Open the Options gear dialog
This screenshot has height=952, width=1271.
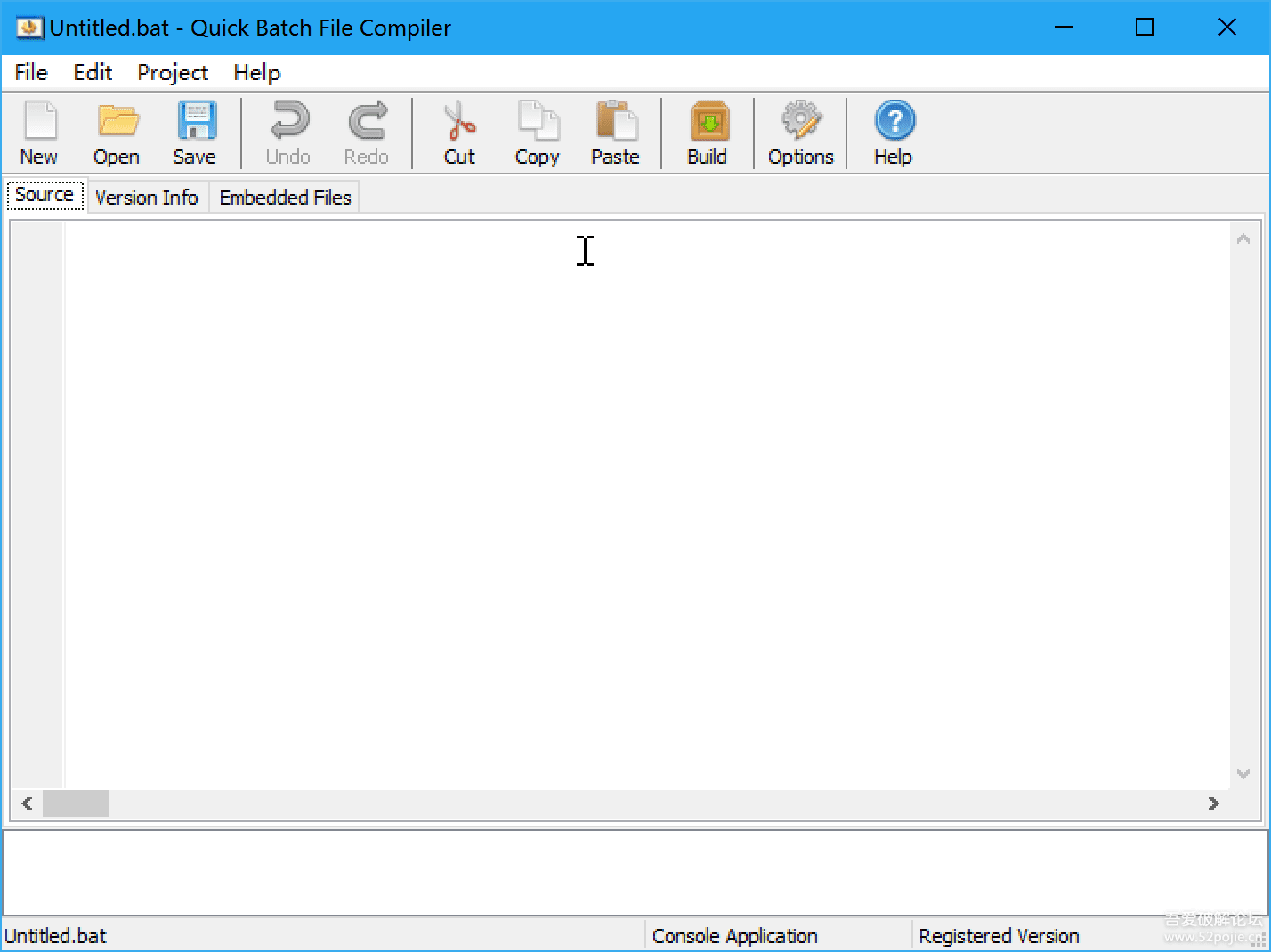pyautogui.click(x=801, y=133)
